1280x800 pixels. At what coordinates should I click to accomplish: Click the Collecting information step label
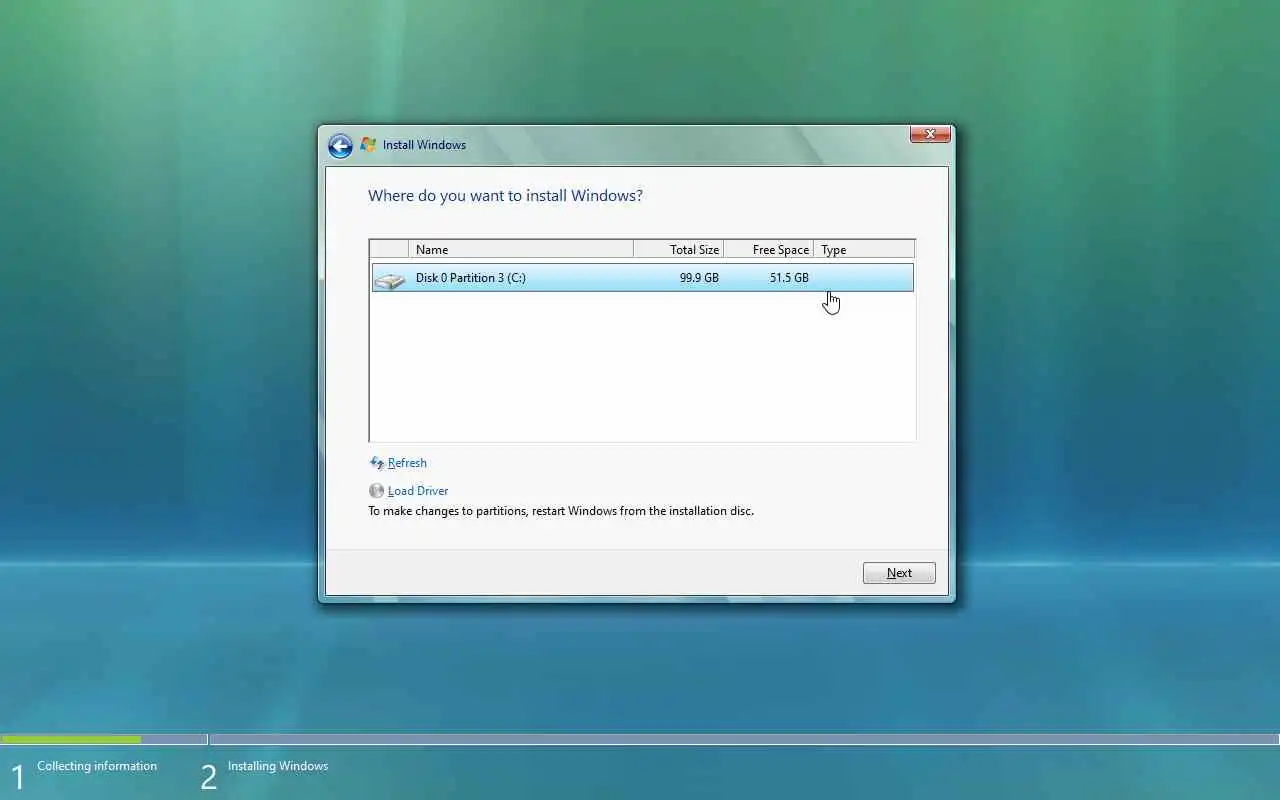pyautogui.click(x=97, y=766)
